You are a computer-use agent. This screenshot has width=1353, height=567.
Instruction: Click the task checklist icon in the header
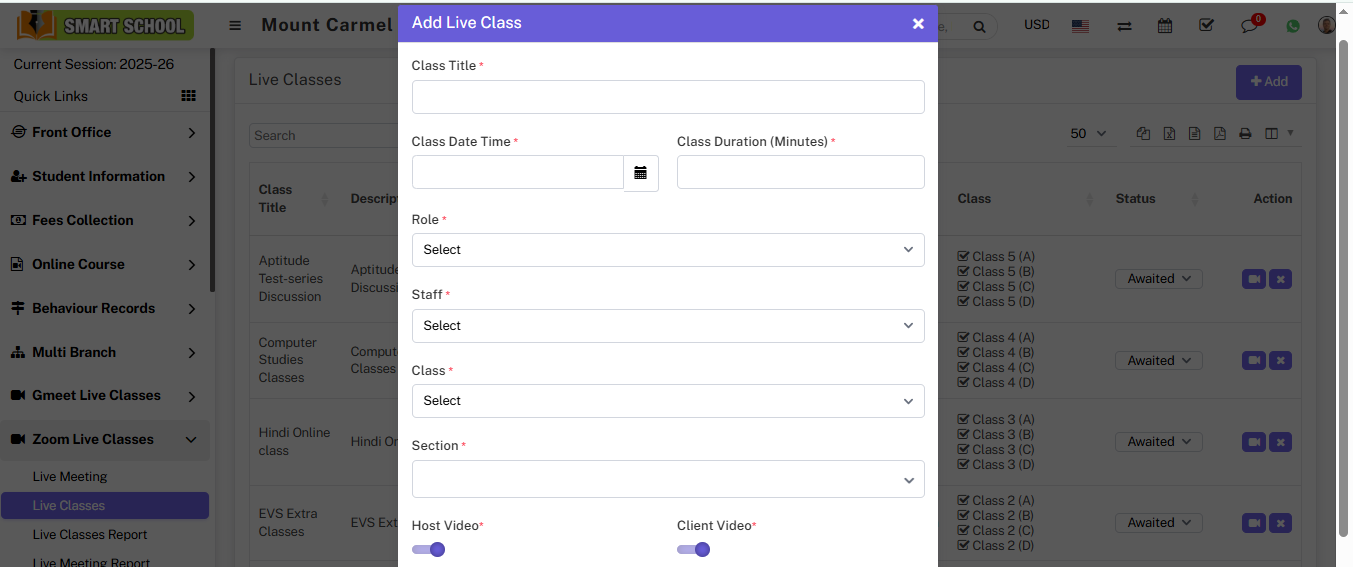(x=1206, y=26)
